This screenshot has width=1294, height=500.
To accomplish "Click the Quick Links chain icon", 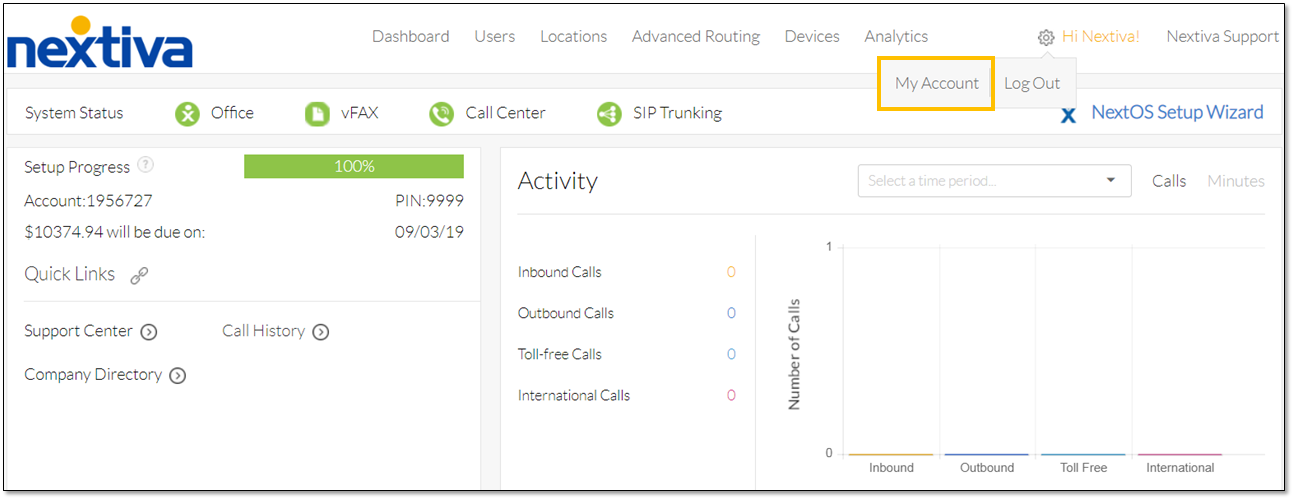I will (x=140, y=275).
